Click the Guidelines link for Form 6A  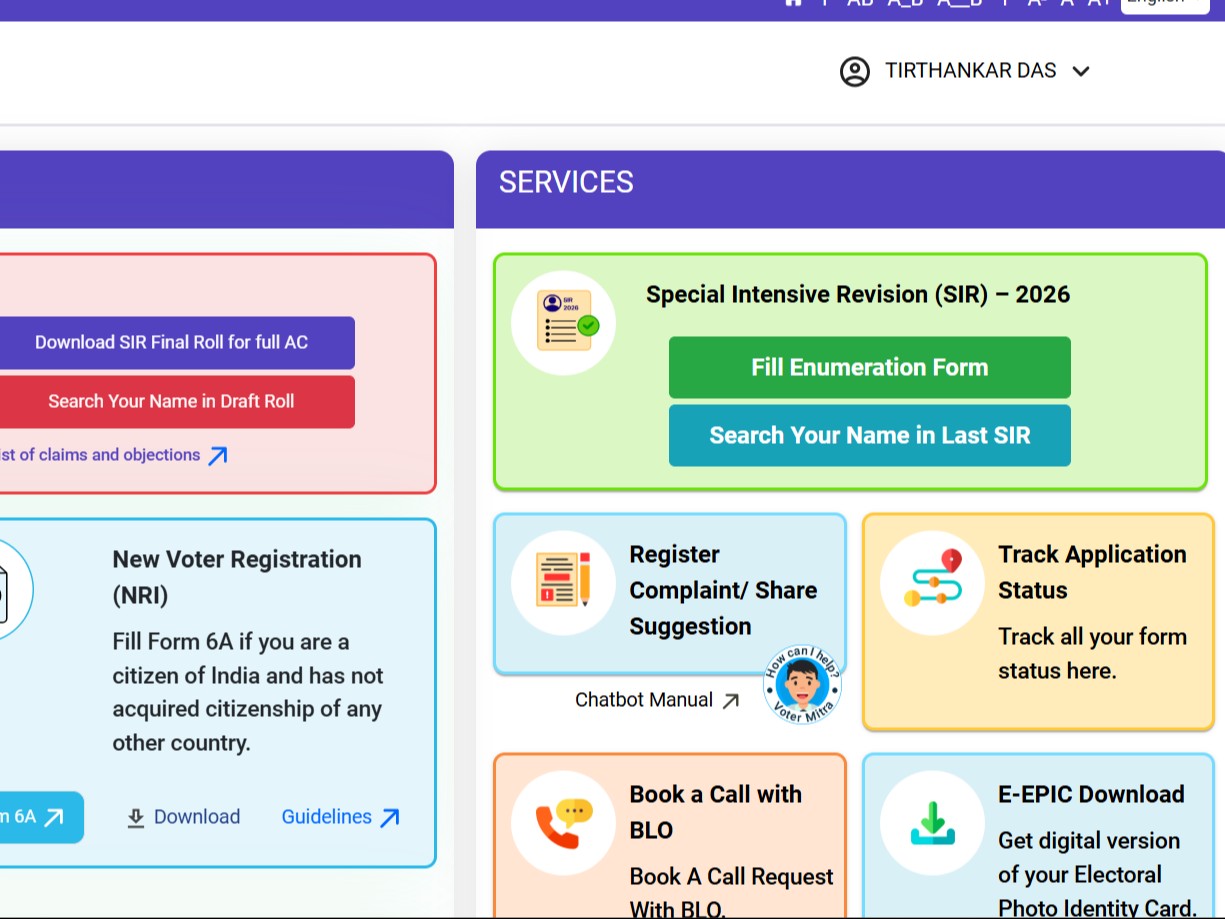point(327,816)
